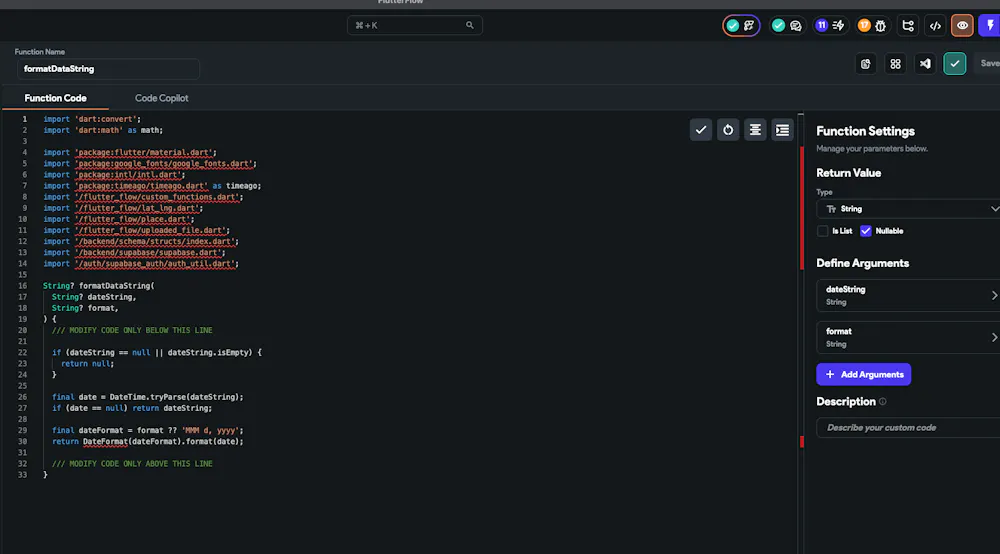The image size is (1000, 554).
Task: Click the google_fonts import on line 5
Action: point(150,164)
